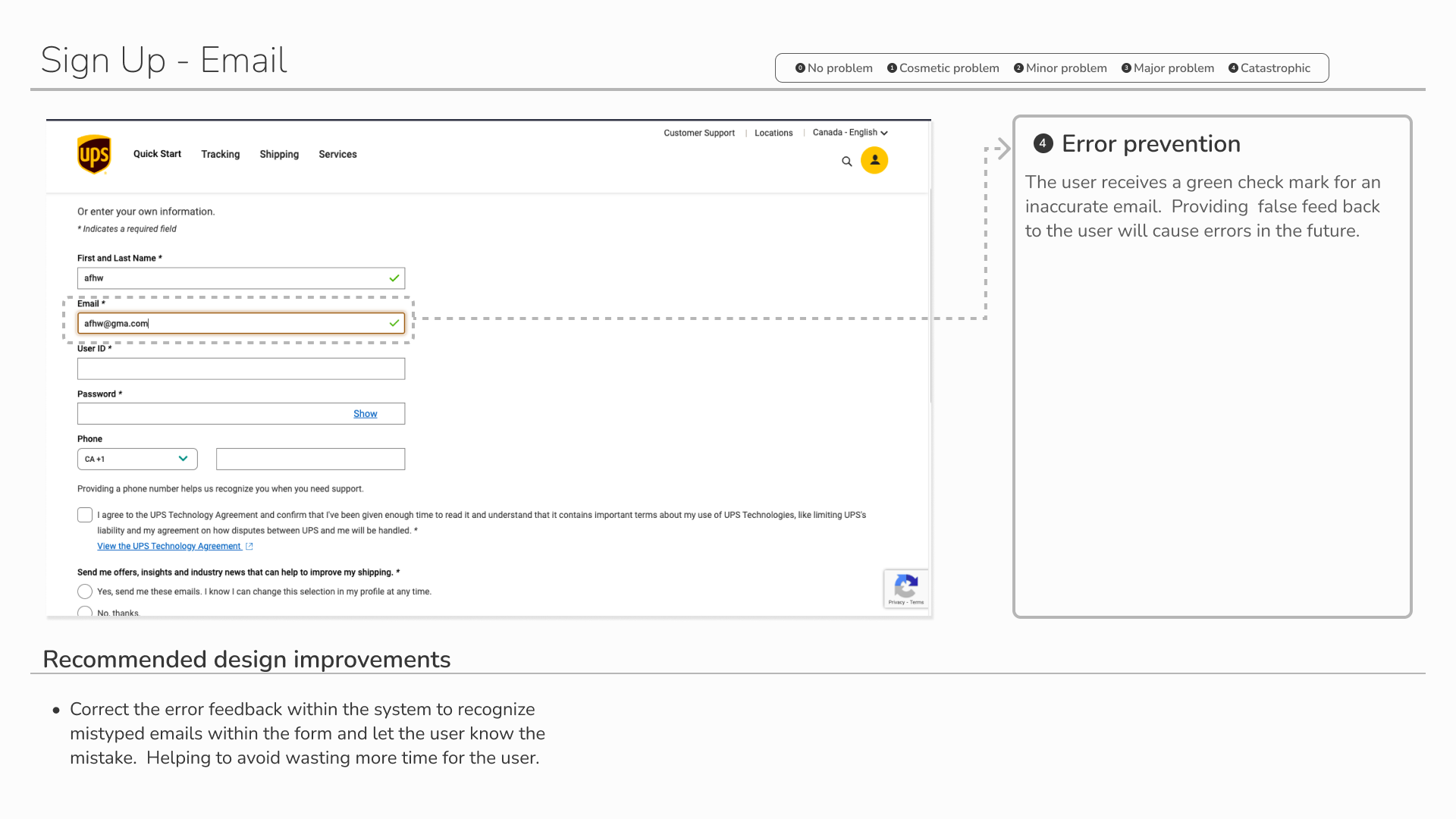This screenshot has height=819, width=1456.
Task: Click into the User ID field
Action: coord(241,369)
